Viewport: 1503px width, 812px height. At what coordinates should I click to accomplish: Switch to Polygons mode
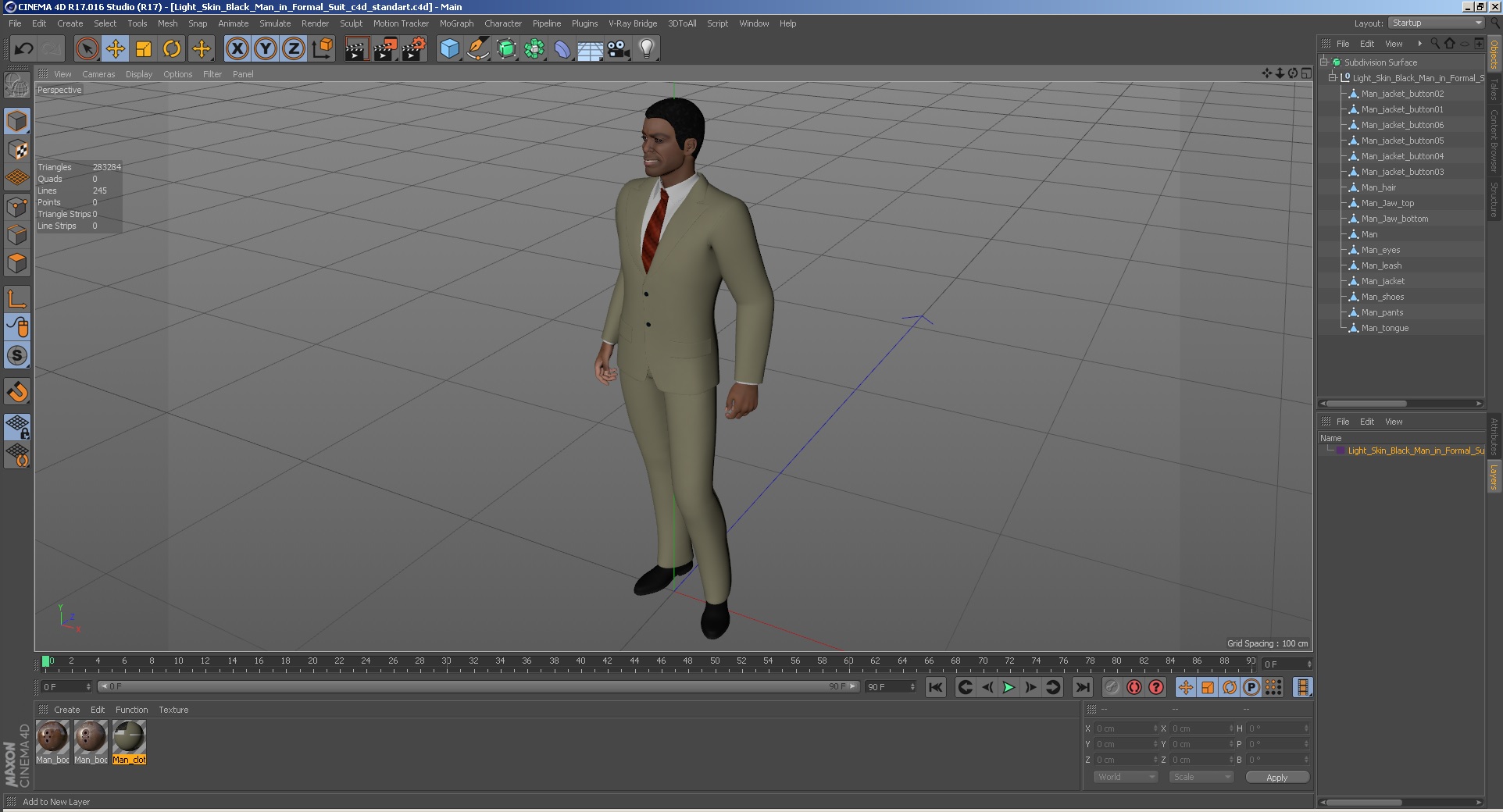point(17,263)
